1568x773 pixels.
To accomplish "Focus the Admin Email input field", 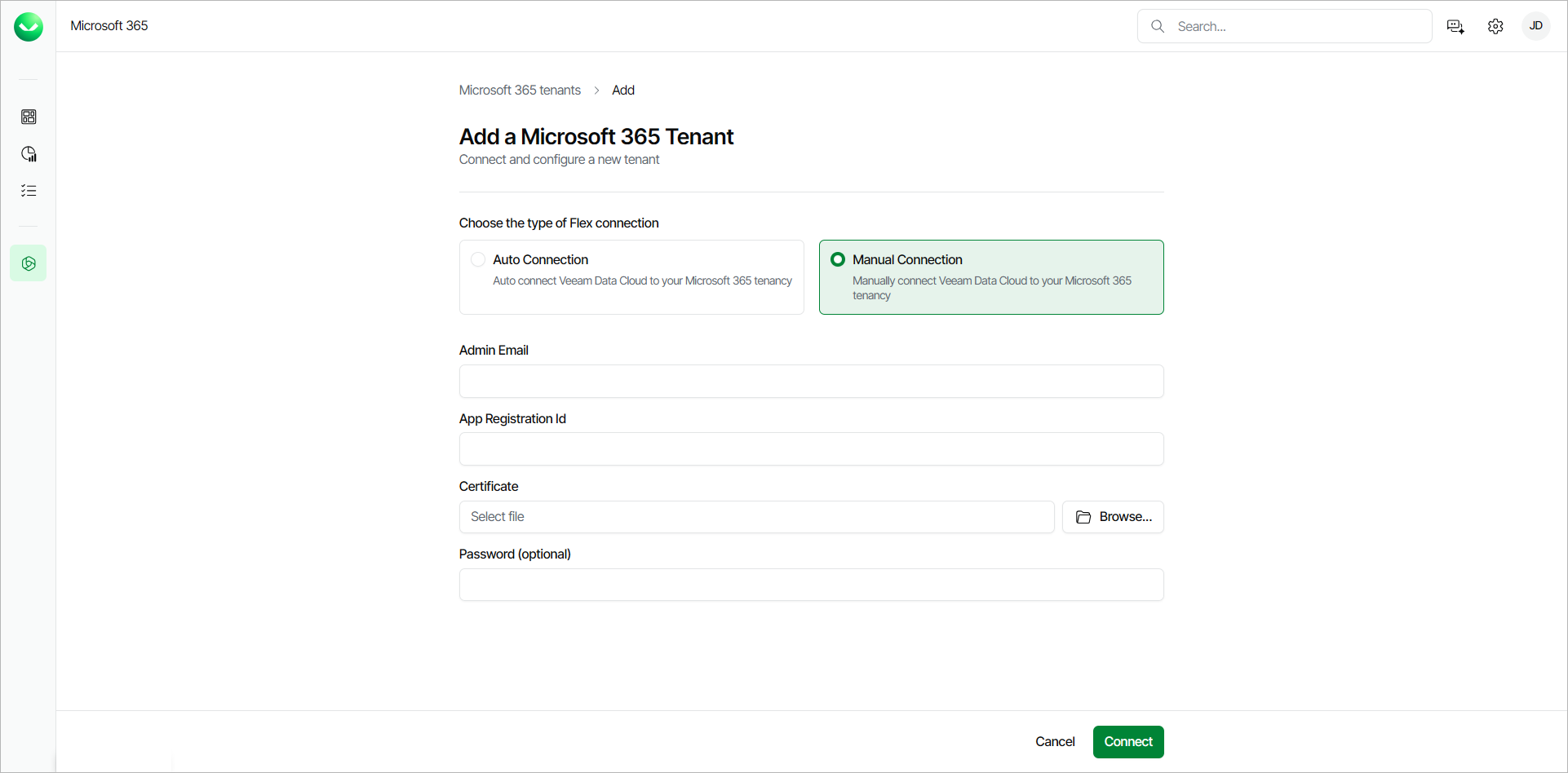I will 811,382.
